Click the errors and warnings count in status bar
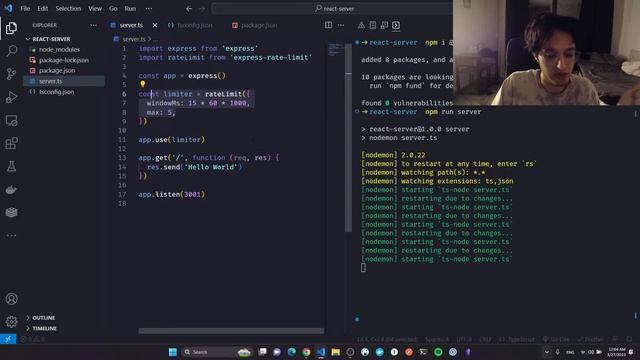Image resolution: width=640 pixels, height=360 pixels. [33, 339]
